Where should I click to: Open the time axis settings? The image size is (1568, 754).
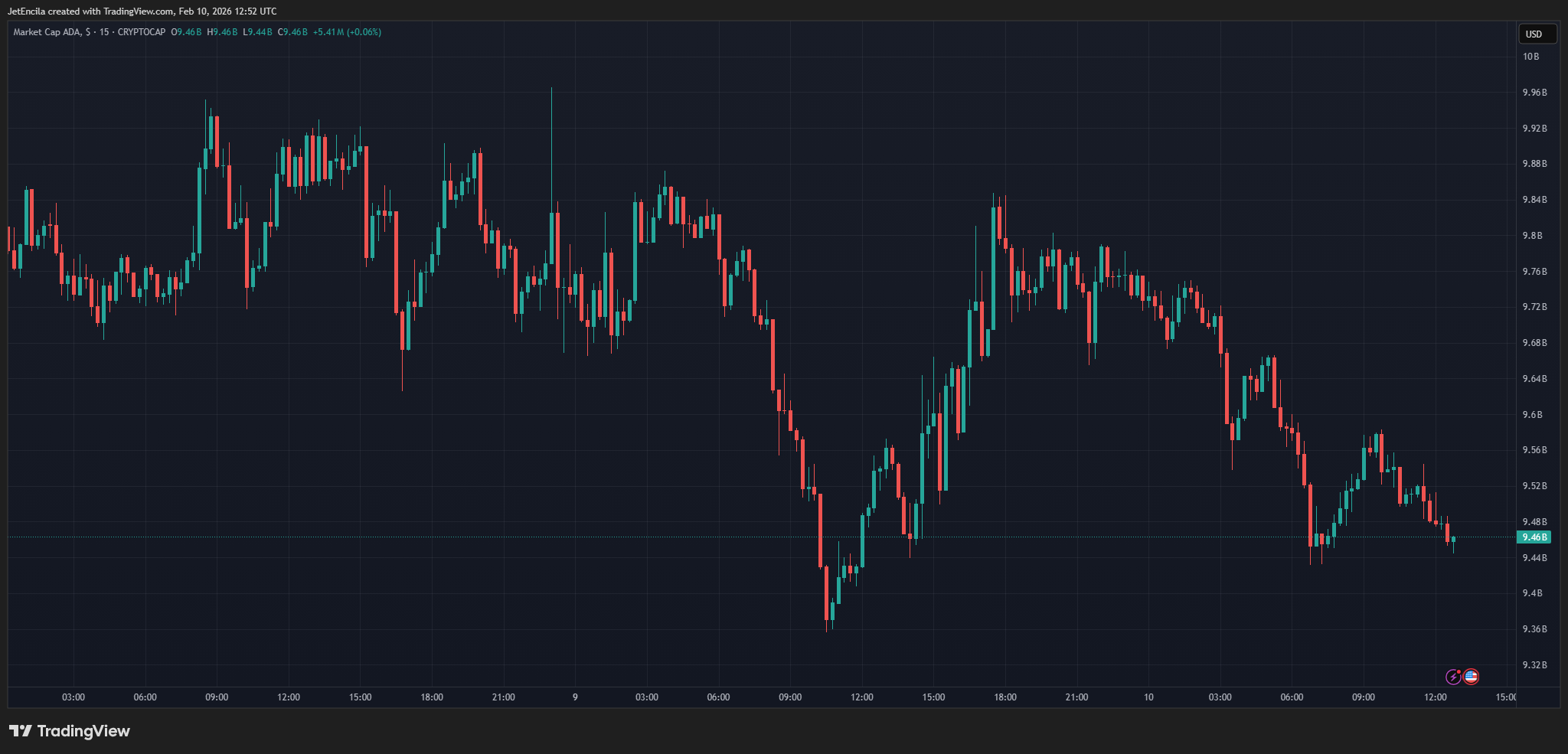[x=766, y=697]
